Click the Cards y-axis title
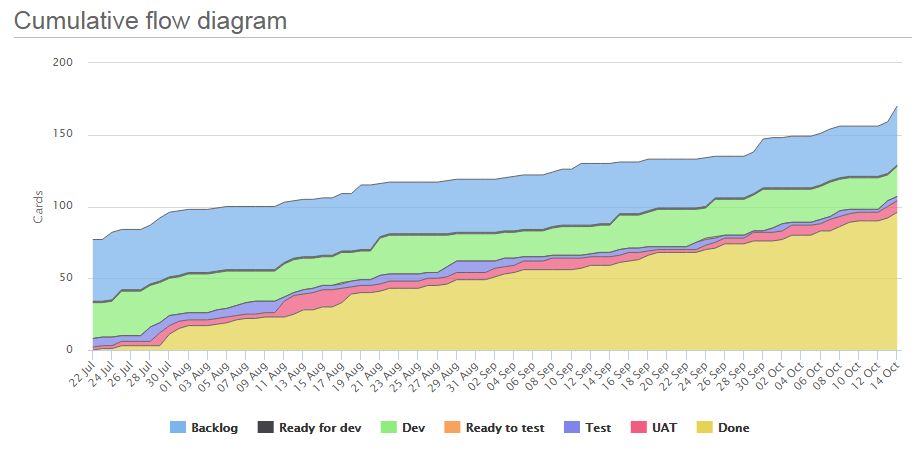Viewport: 918px width, 451px height. [39, 206]
